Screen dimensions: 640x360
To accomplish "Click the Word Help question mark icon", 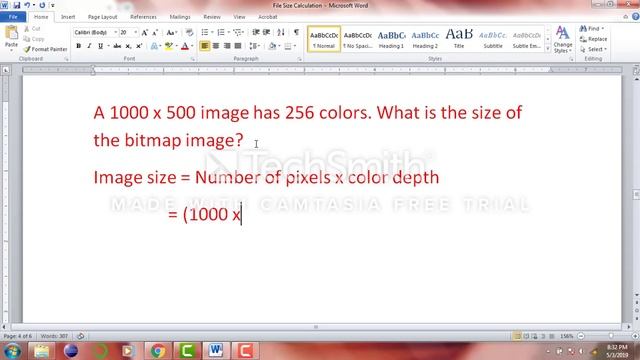I will tap(636, 17).
